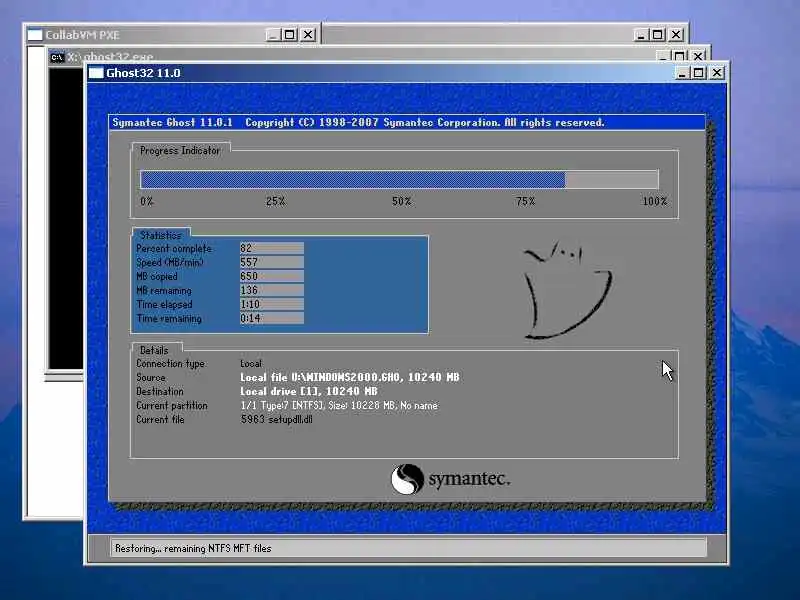800x600 pixels.
Task: Click the 75% progress mark
Action: point(526,201)
